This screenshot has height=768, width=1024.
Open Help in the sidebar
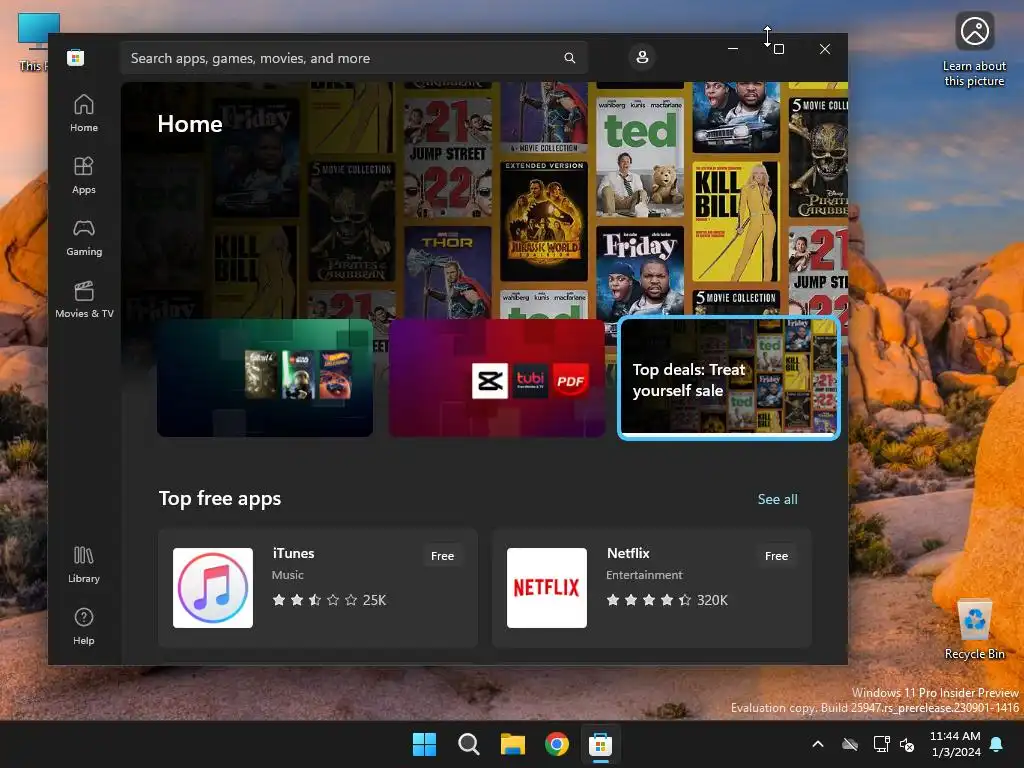(84, 626)
